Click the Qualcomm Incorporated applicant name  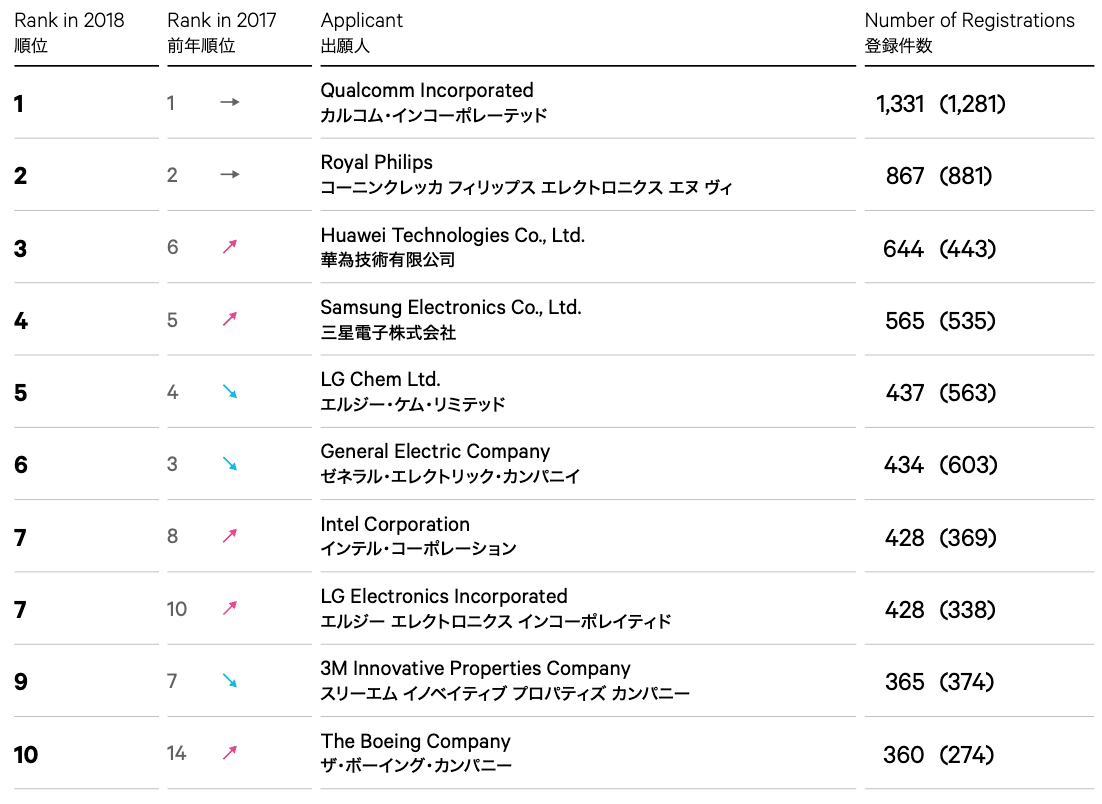427,90
